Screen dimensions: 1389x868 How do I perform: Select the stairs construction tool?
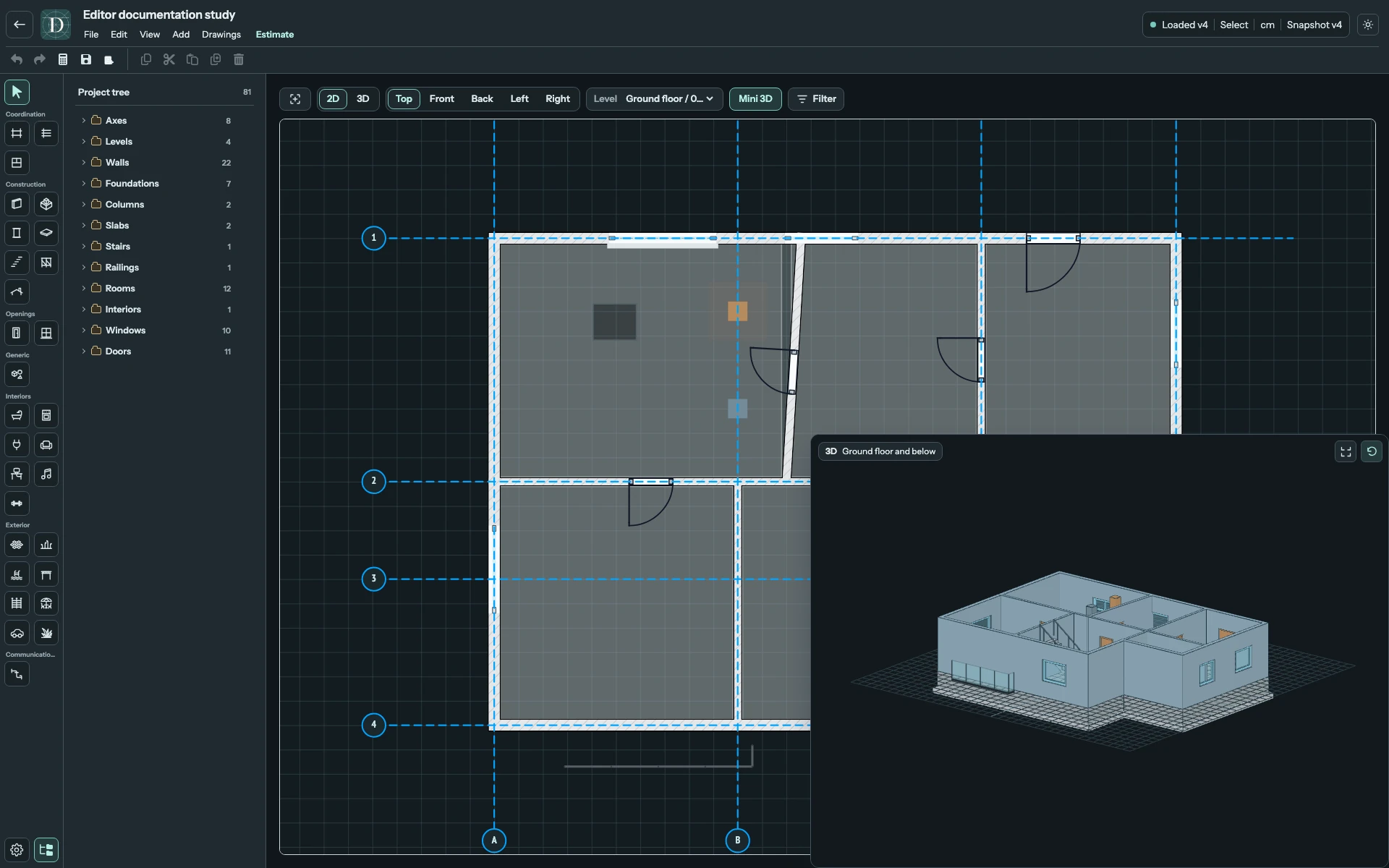click(x=17, y=262)
